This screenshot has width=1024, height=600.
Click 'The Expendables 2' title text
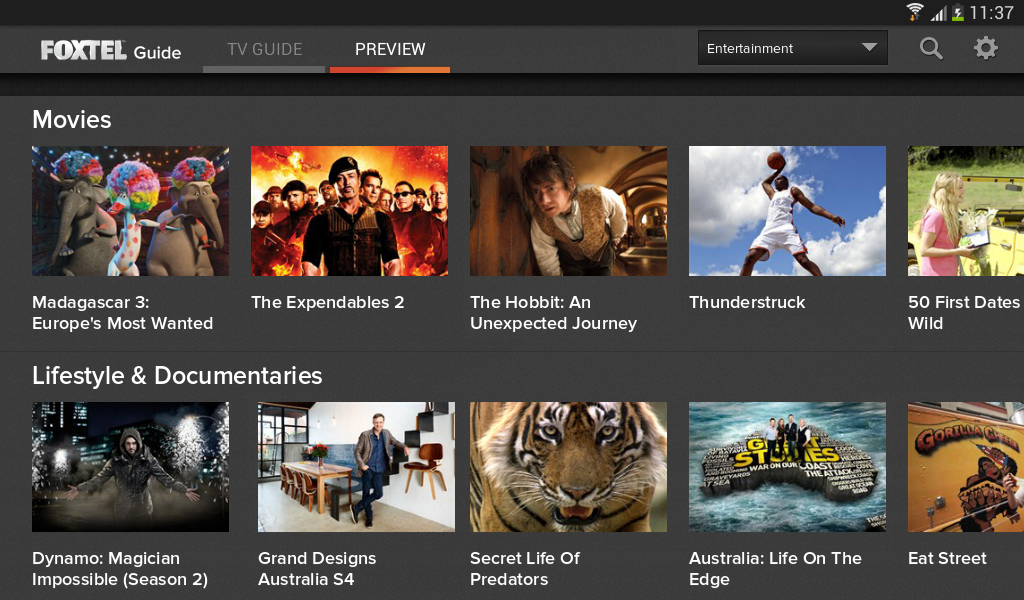[328, 302]
